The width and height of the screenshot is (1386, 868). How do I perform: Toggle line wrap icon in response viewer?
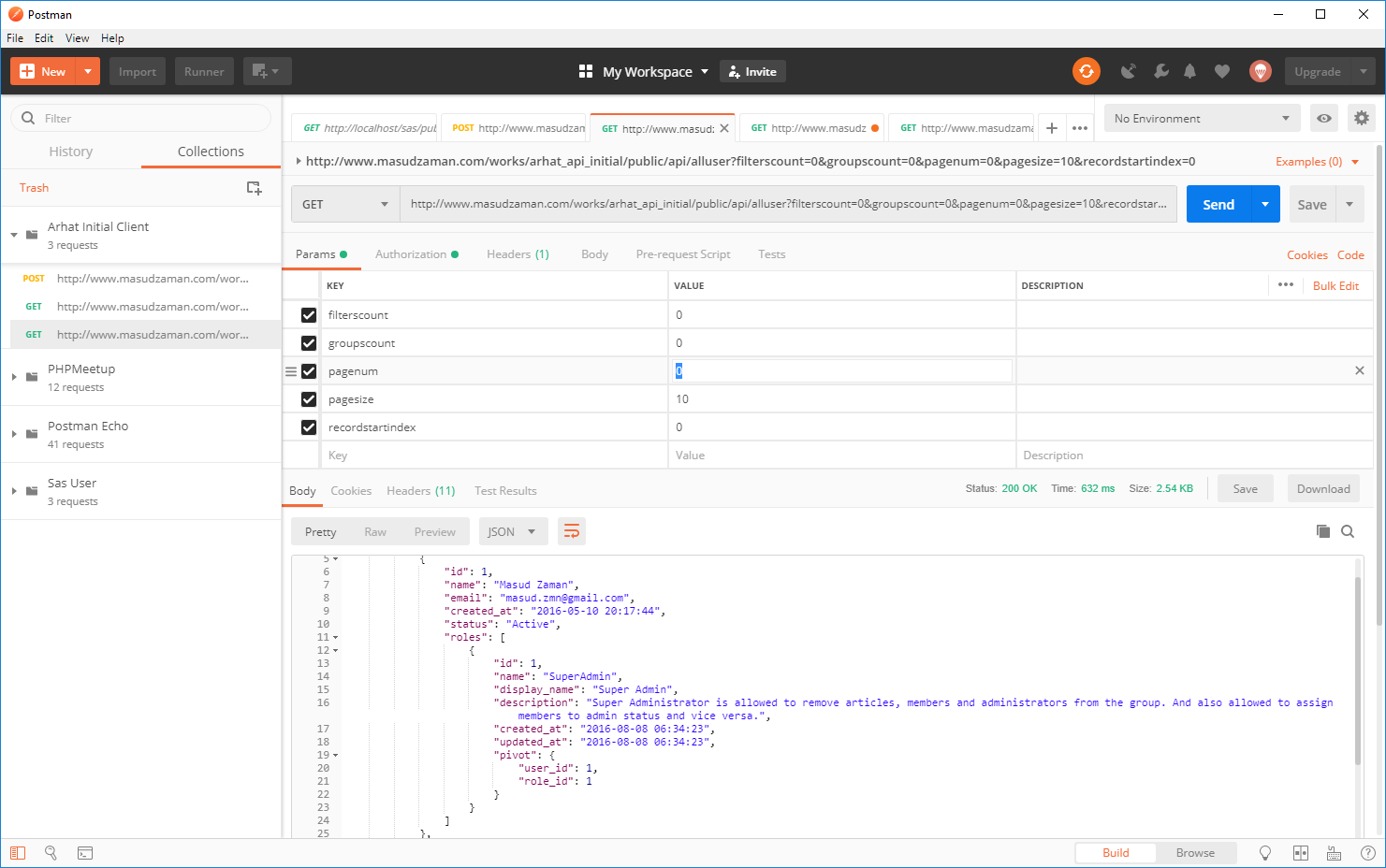coord(571,531)
